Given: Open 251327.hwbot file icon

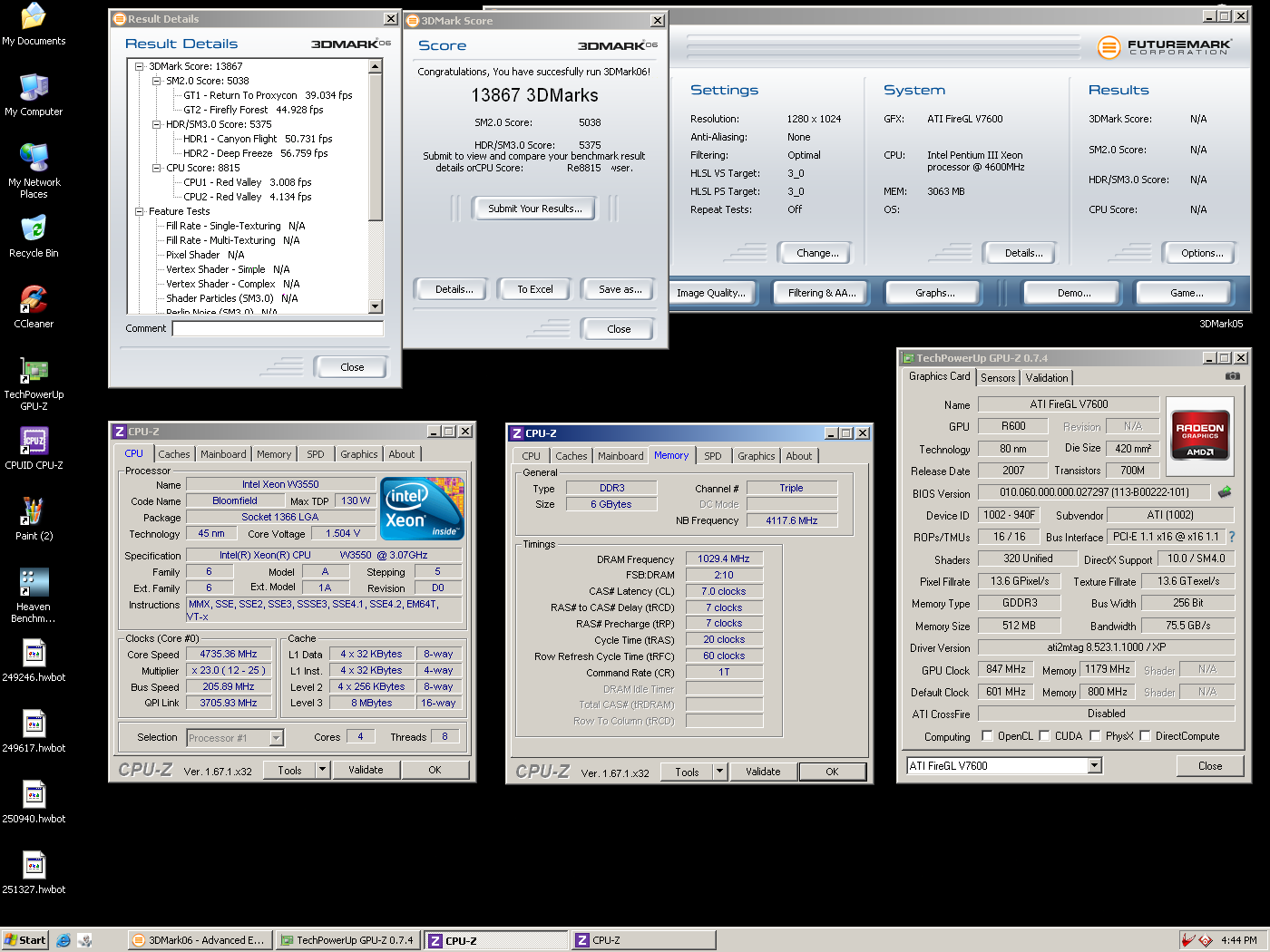Looking at the screenshot, I should pyautogui.click(x=34, y=873).
